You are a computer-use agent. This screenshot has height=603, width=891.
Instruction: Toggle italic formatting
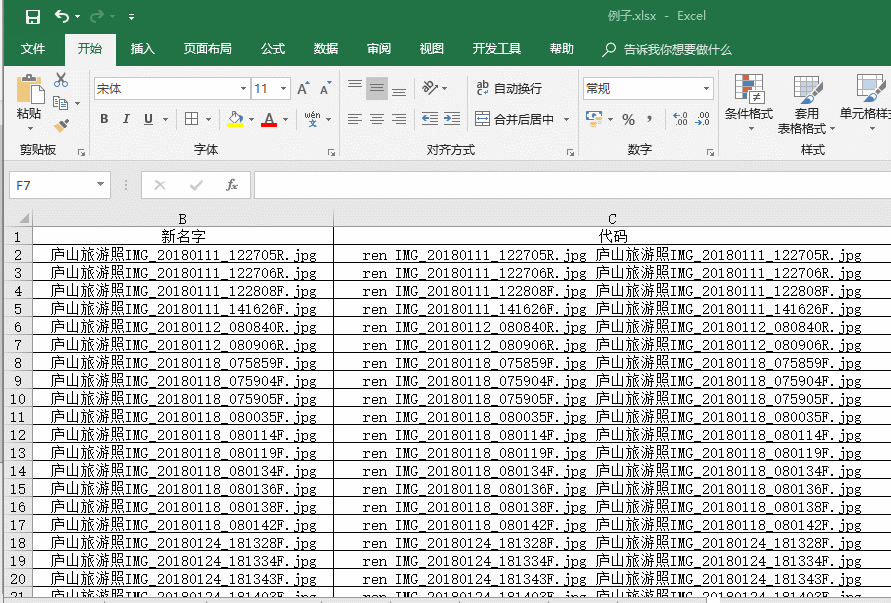point(126,119)
